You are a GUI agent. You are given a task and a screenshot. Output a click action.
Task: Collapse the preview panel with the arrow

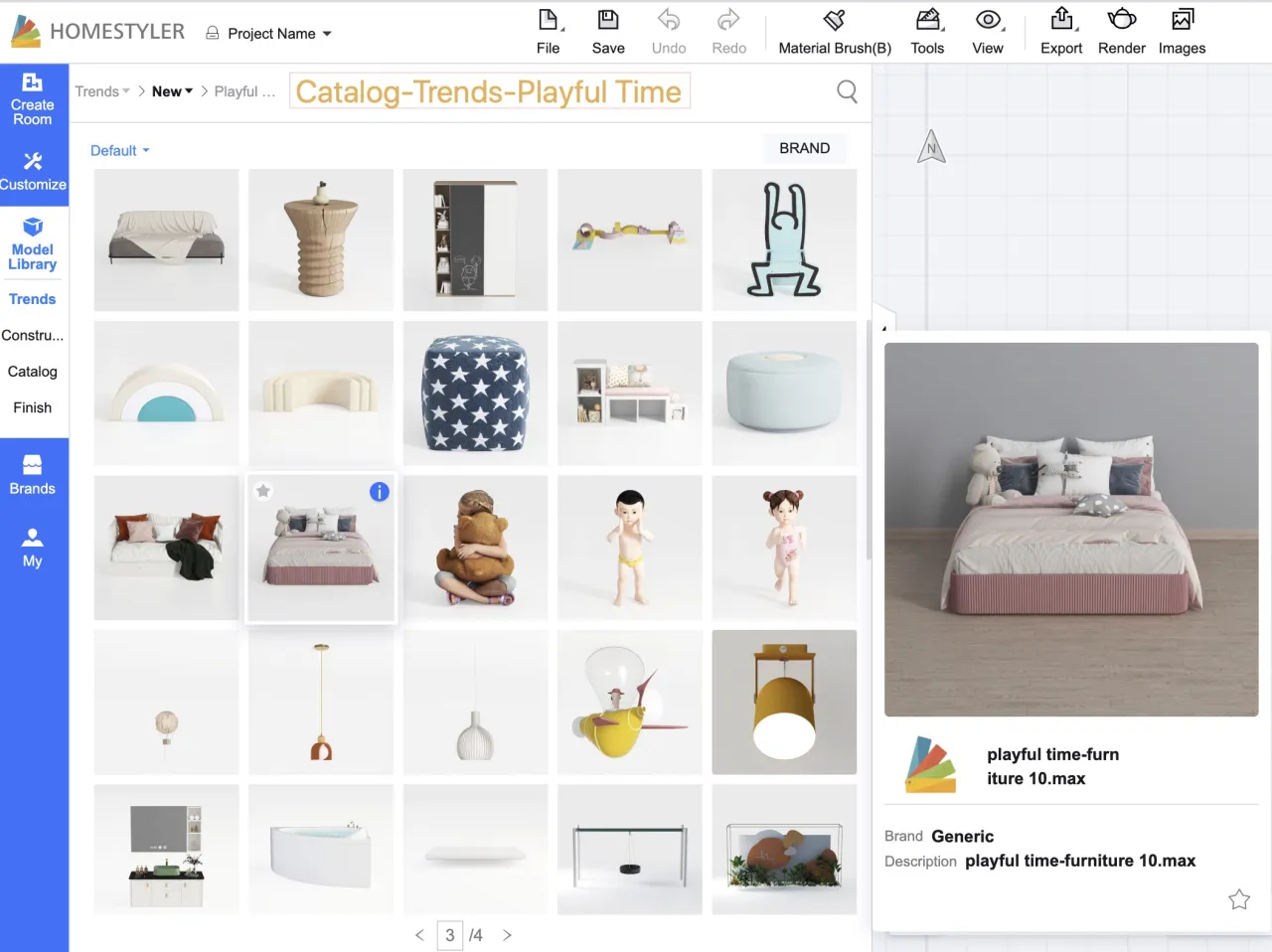pos(882,326)
